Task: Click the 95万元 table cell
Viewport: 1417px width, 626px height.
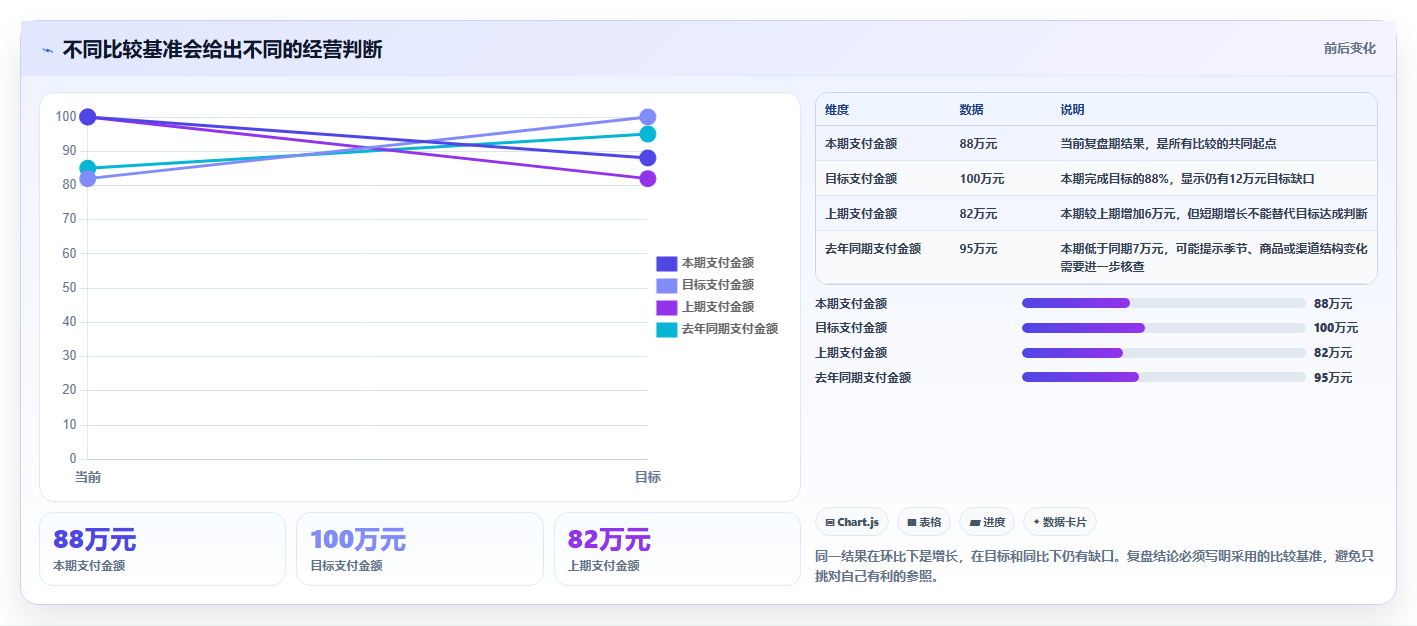Action: 978,249
